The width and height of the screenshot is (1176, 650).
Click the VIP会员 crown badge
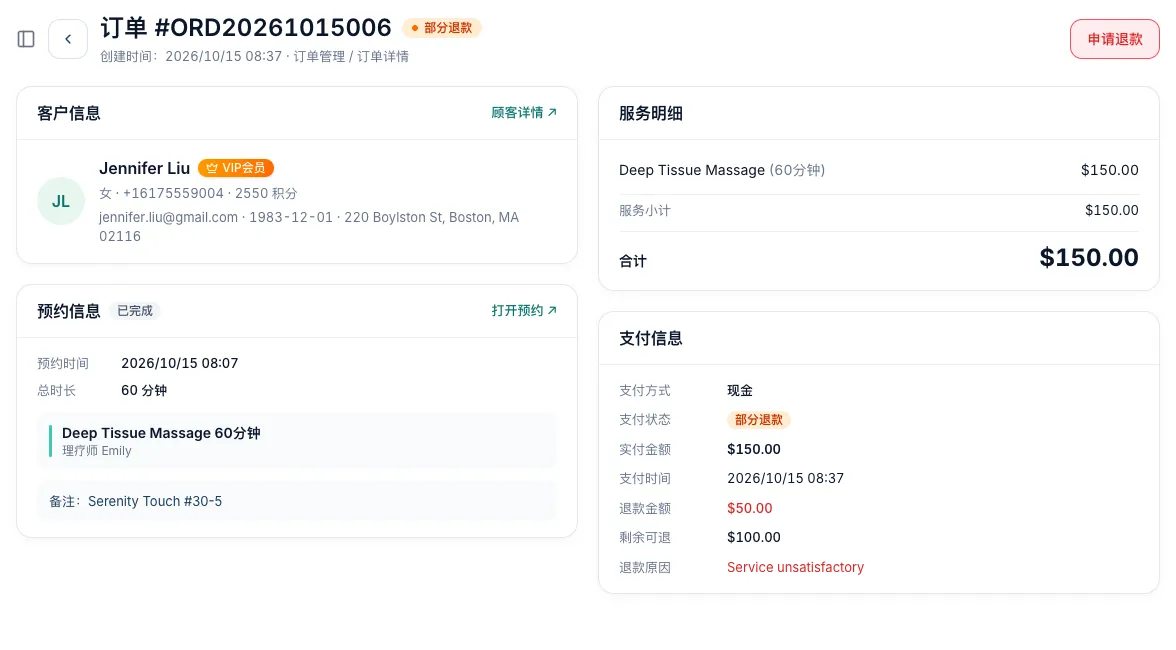point(236,168)
